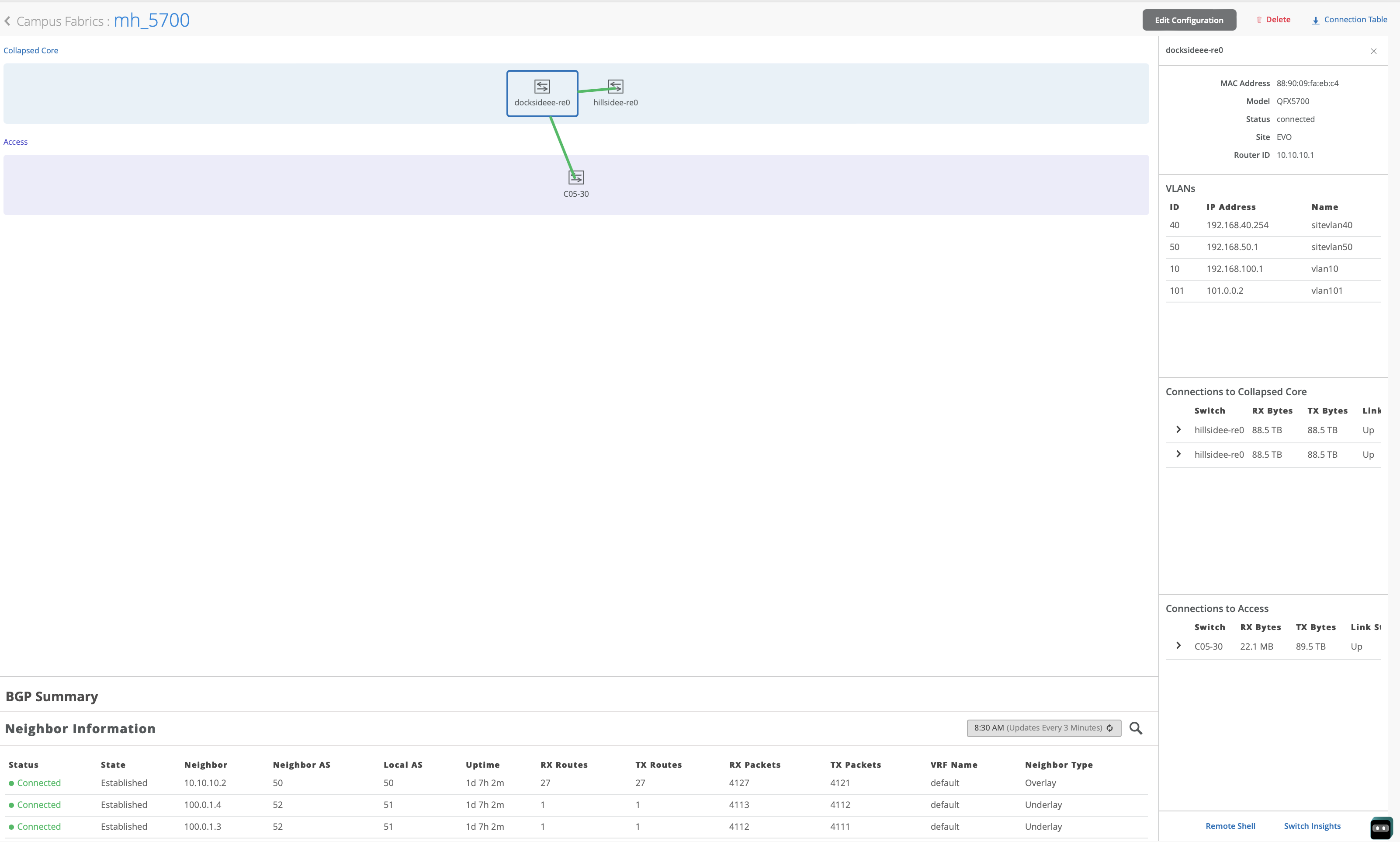Click the Connection Table download icon

pos(1316,21)
